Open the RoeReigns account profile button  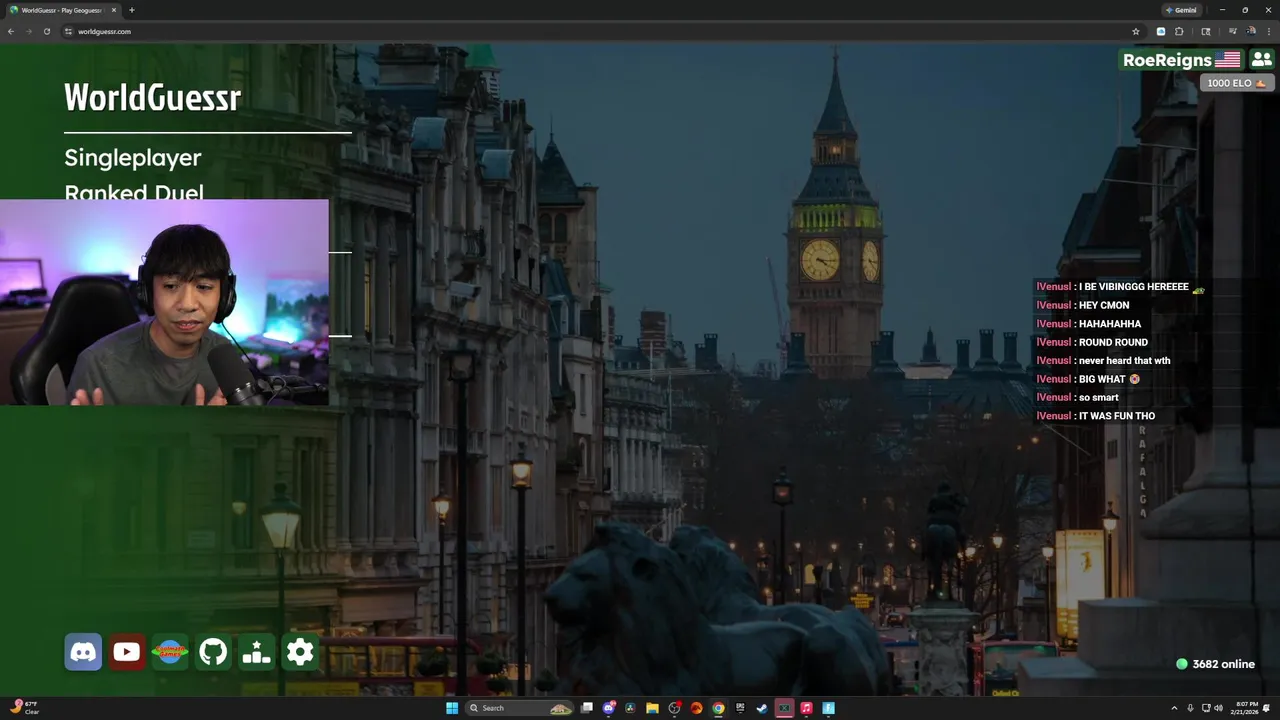1181,60
